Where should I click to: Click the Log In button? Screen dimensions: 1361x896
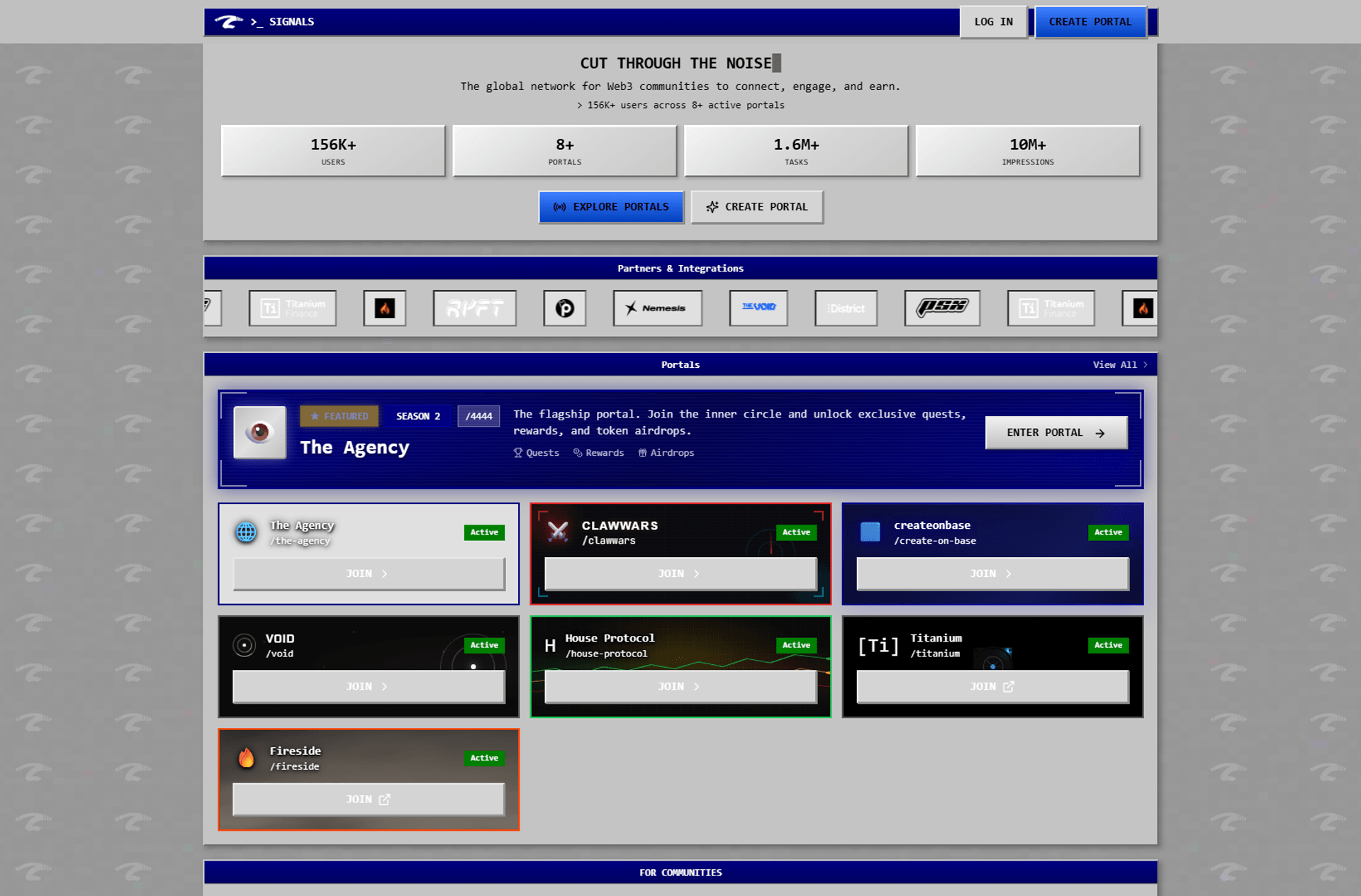click(993, 22)
